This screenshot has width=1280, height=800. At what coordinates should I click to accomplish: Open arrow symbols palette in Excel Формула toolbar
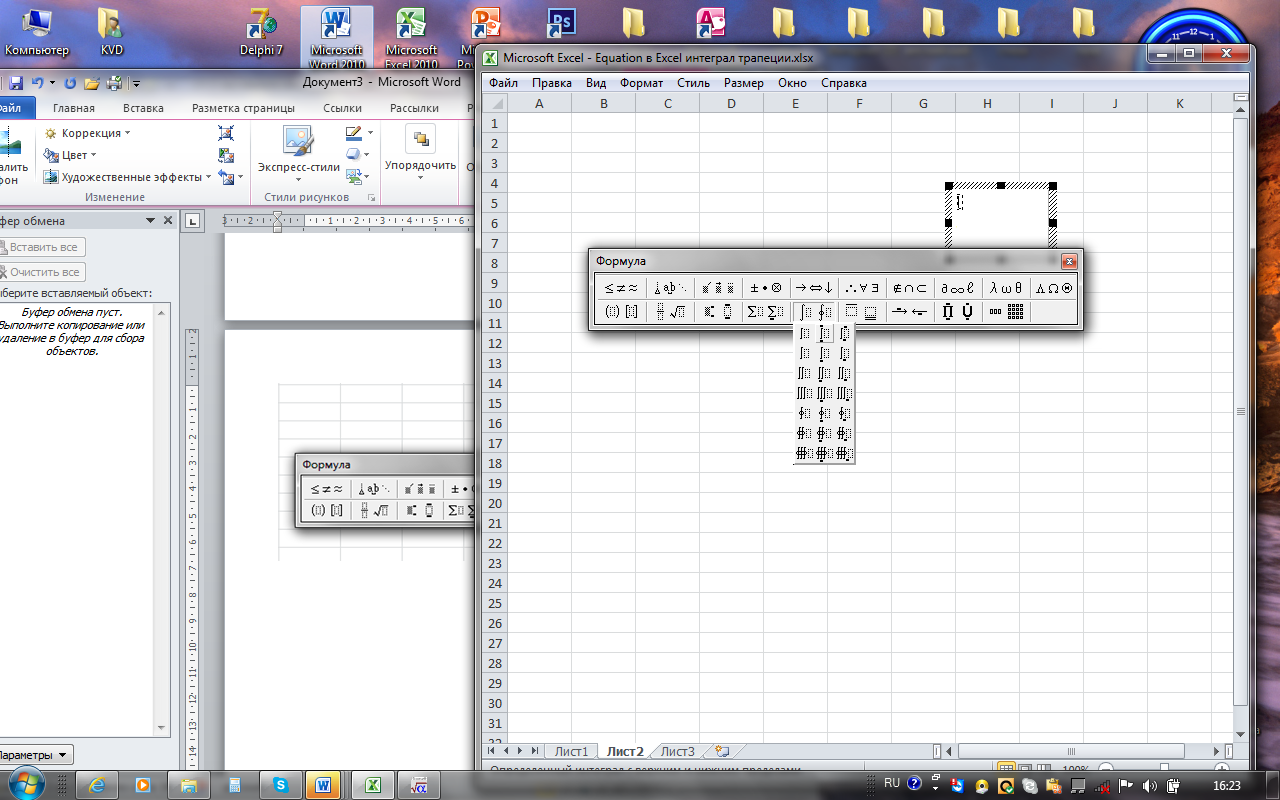(x=813, y=288)
